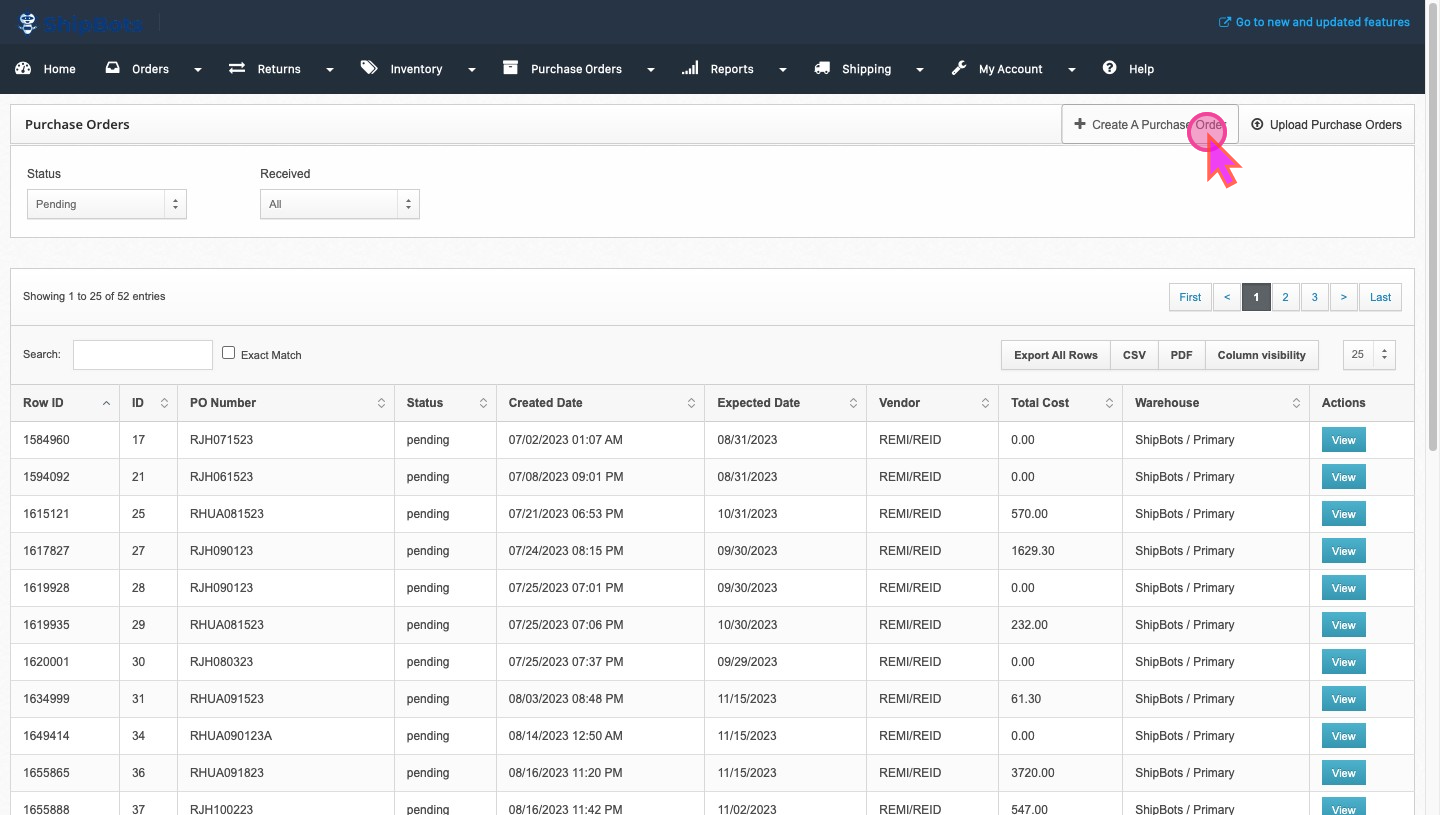Image resolution: width=1440 pixels, height=815 pixels.
Task: Sort by PO Number column arrows
Action: click(x=381, y=403)
